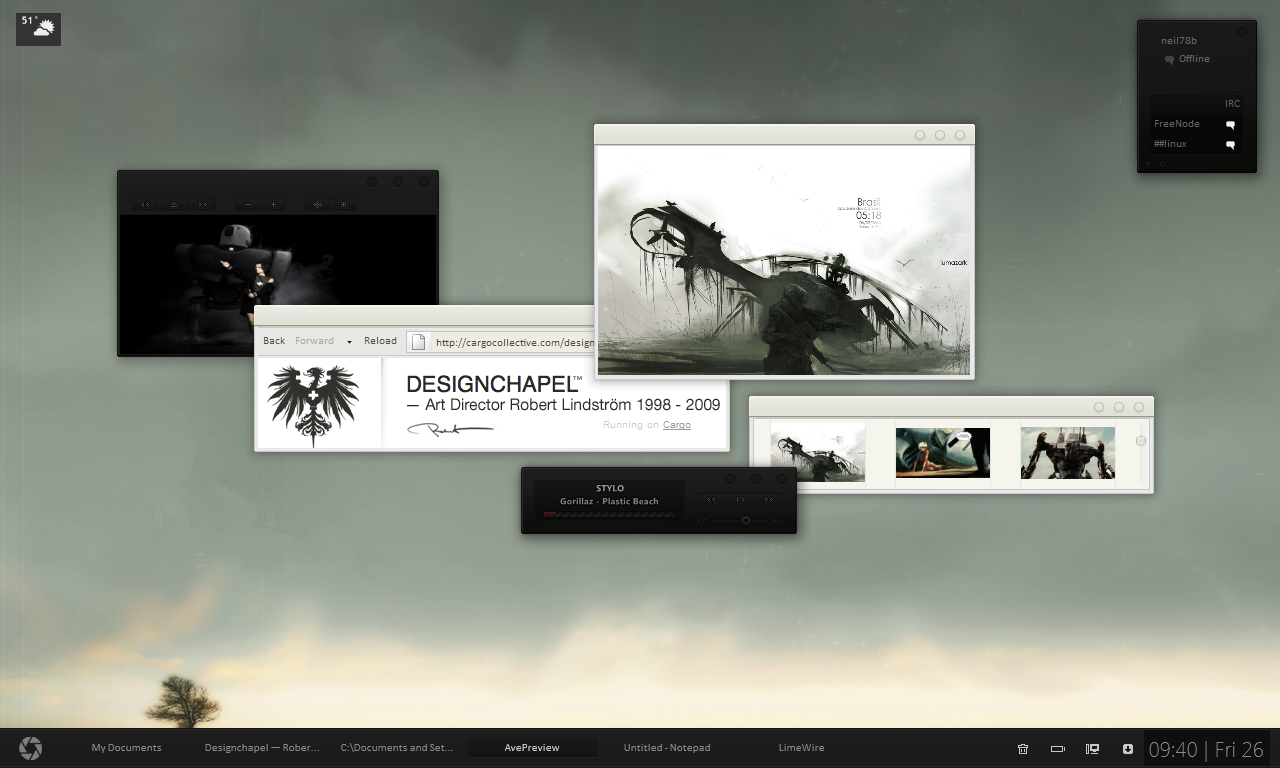Select the colorful character thumbnail
1280x768 pixels.
pyautogui.click(x=943, y=453)
